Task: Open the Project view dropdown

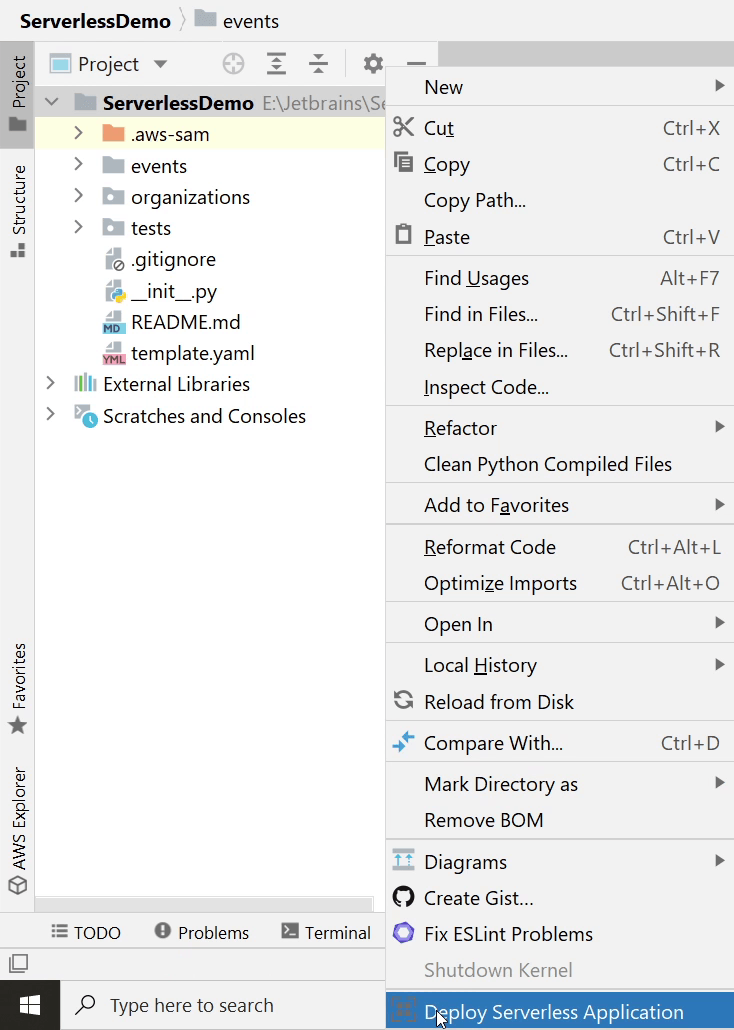Action: pos(160,64)
